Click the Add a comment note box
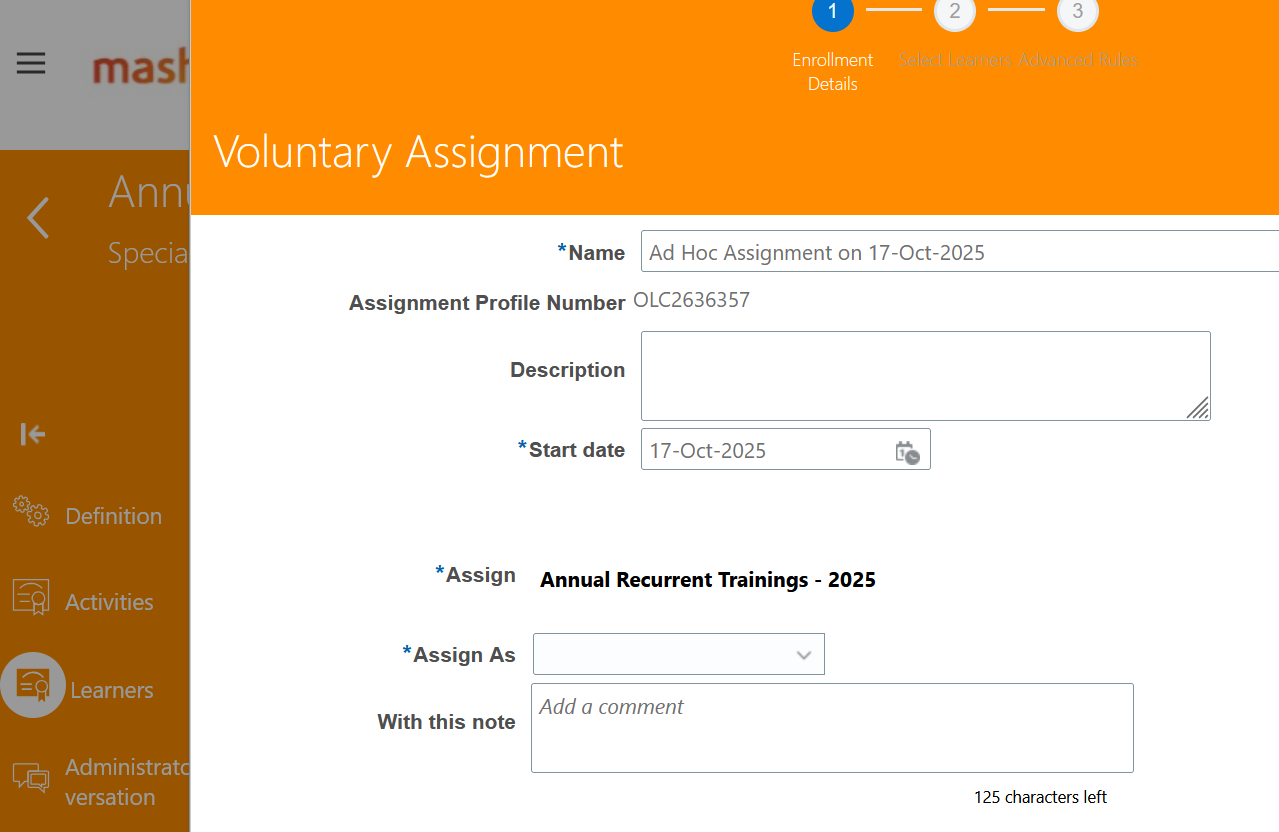The width and height of the screenshot is (1279, 832). coord(831,727)
